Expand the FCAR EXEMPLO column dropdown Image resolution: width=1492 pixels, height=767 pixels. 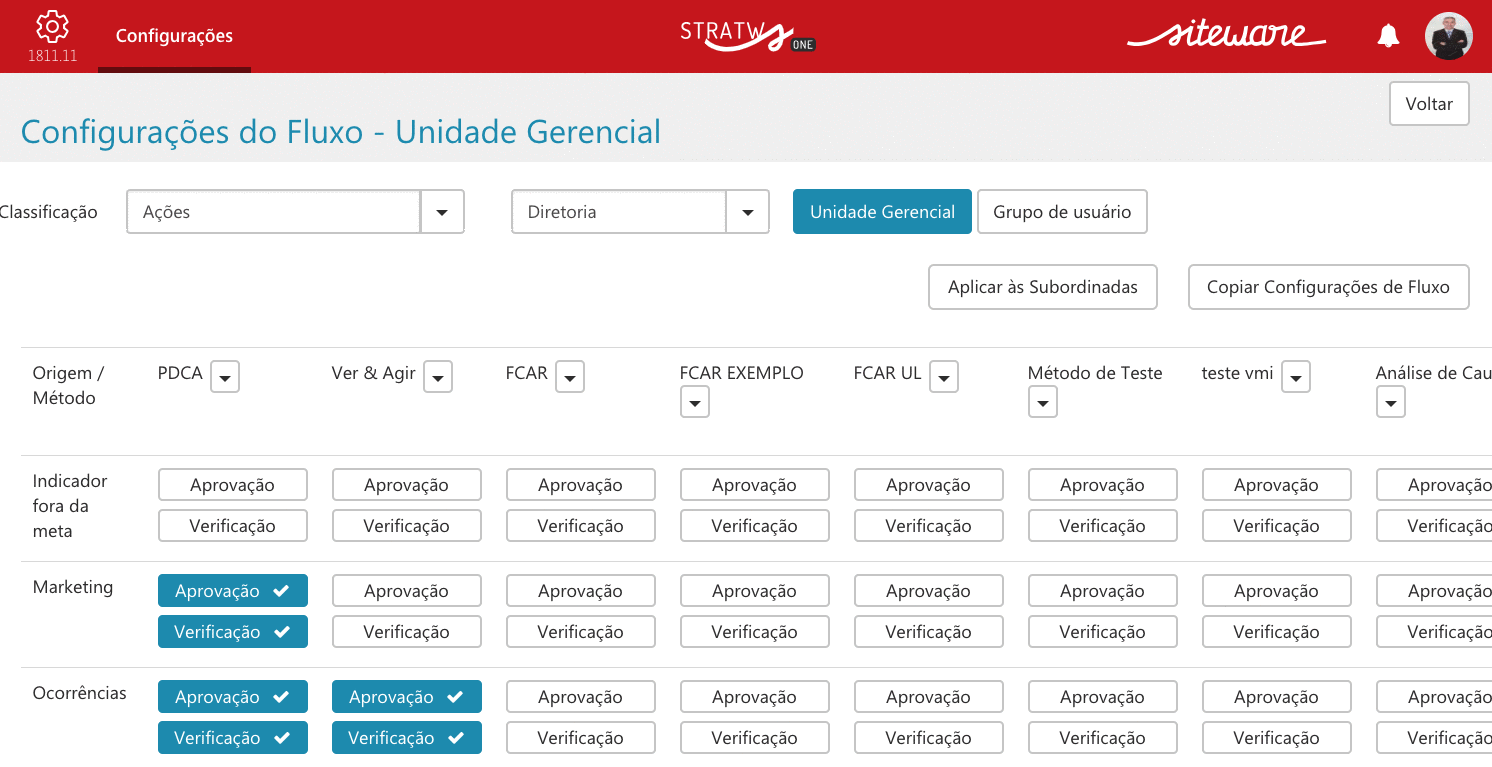pyautogui.click(x=695, y=403)
